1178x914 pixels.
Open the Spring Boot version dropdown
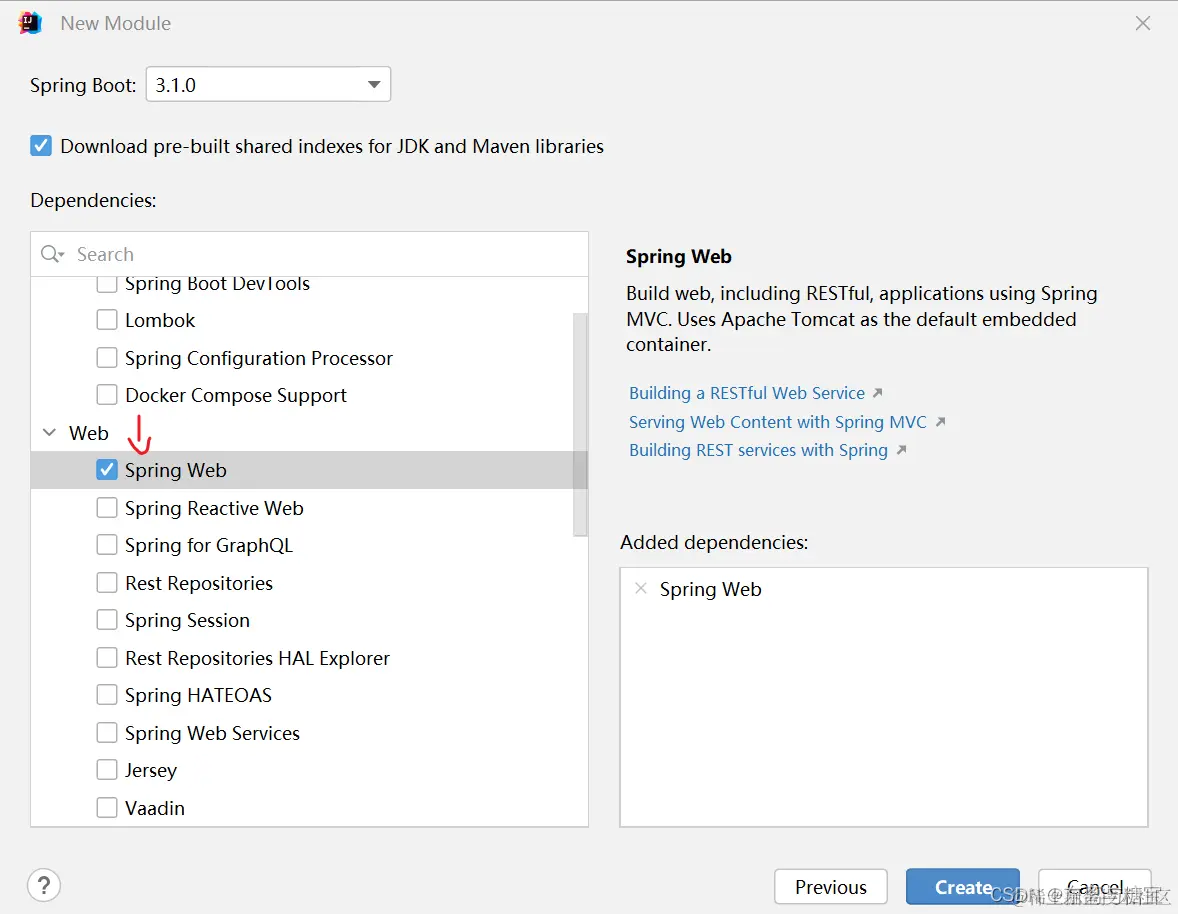[268, 84]
